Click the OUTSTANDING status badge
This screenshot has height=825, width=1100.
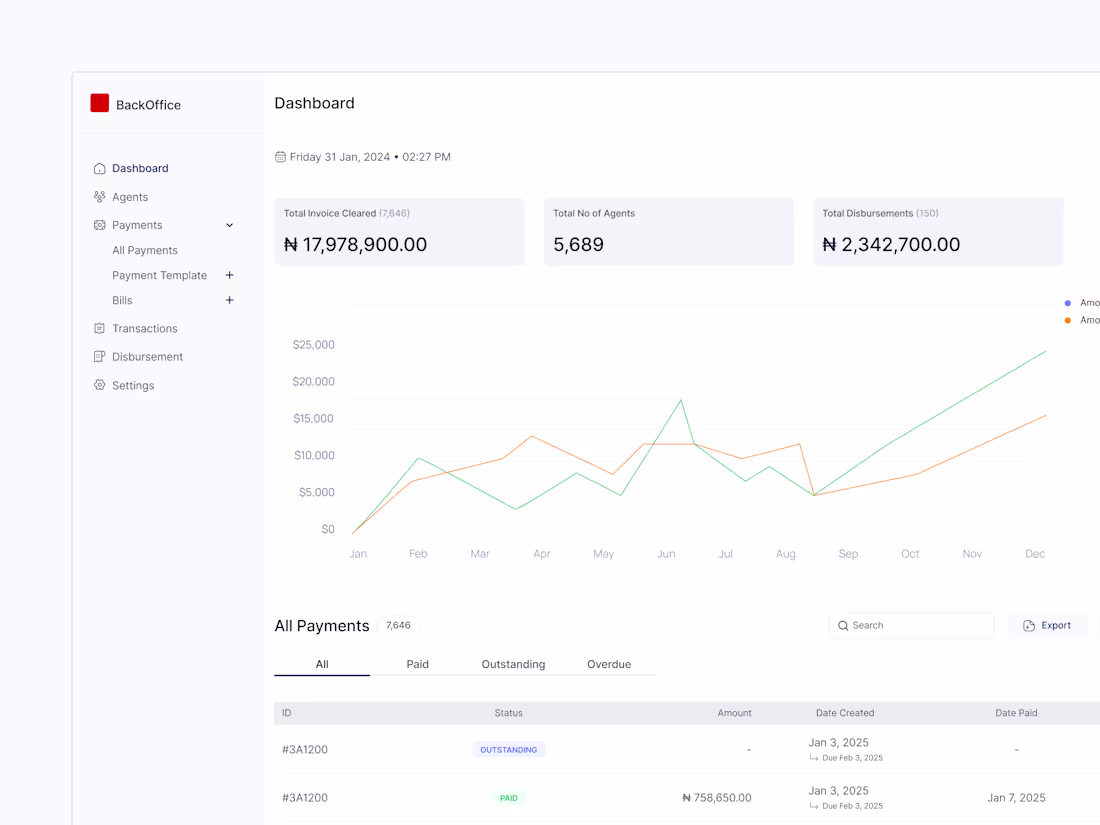click(508, 749)
